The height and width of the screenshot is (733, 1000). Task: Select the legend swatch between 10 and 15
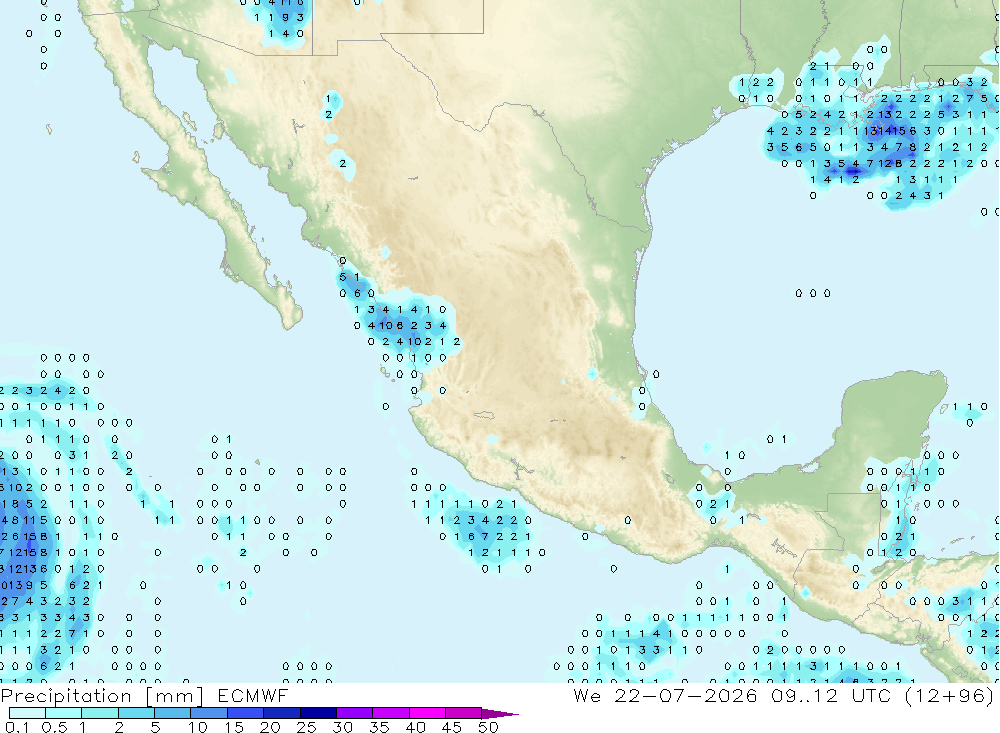209,713
